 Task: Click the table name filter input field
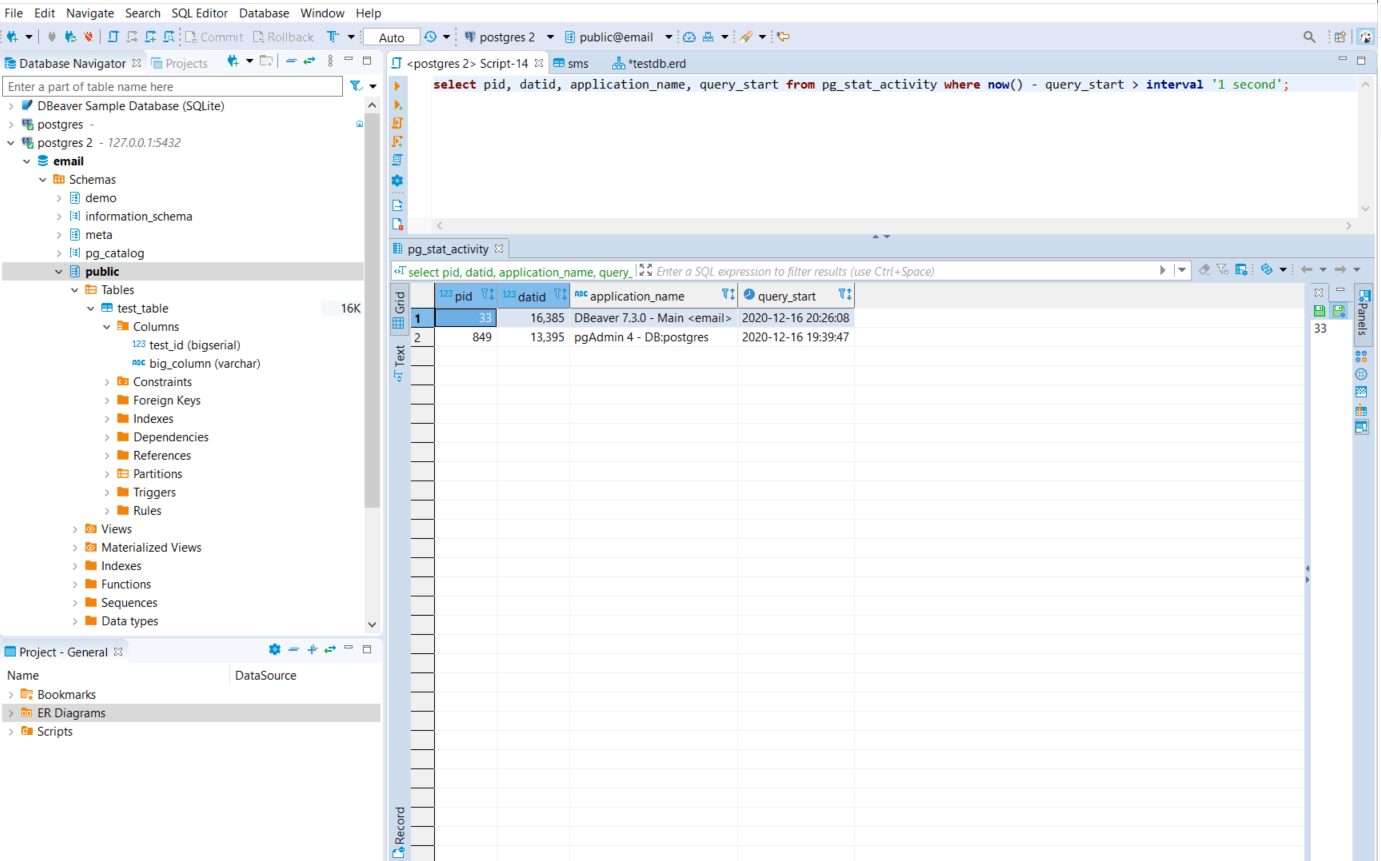[172, 86]
